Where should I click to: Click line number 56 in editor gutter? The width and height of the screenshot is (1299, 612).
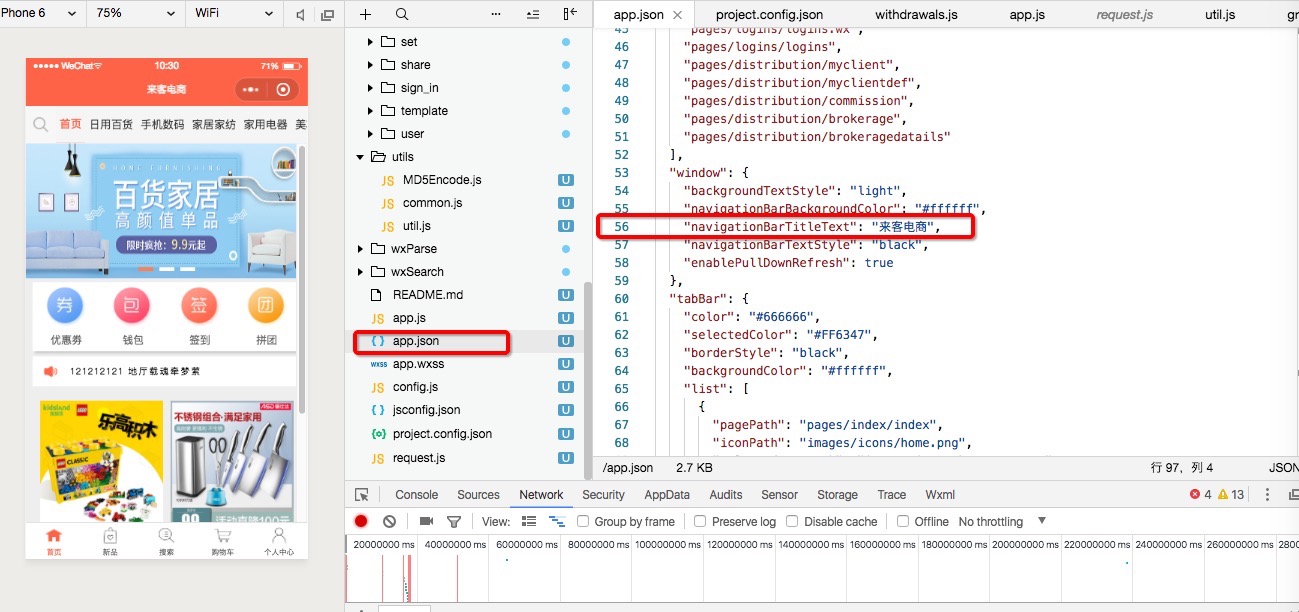(x=622, y=227)
